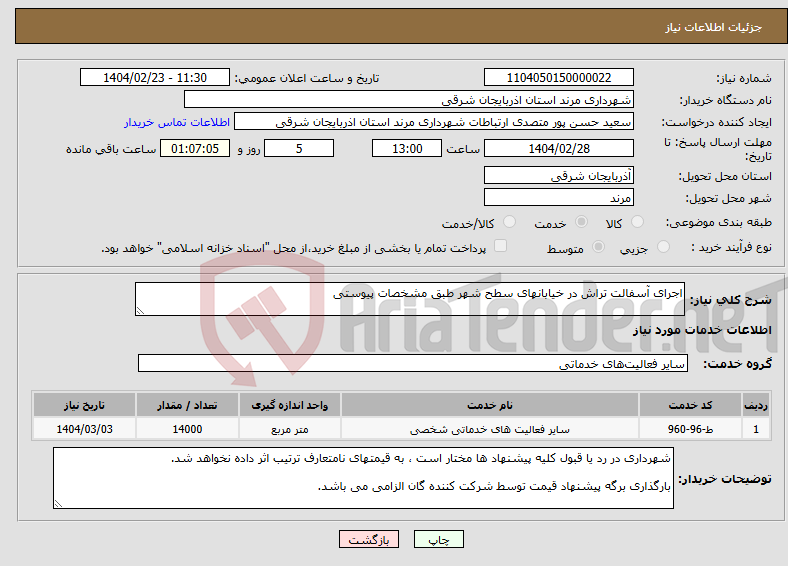This screenshot has width=788, height=566.
Task: Click the unit cell متر مربع
Action: (x=289, y=429)
